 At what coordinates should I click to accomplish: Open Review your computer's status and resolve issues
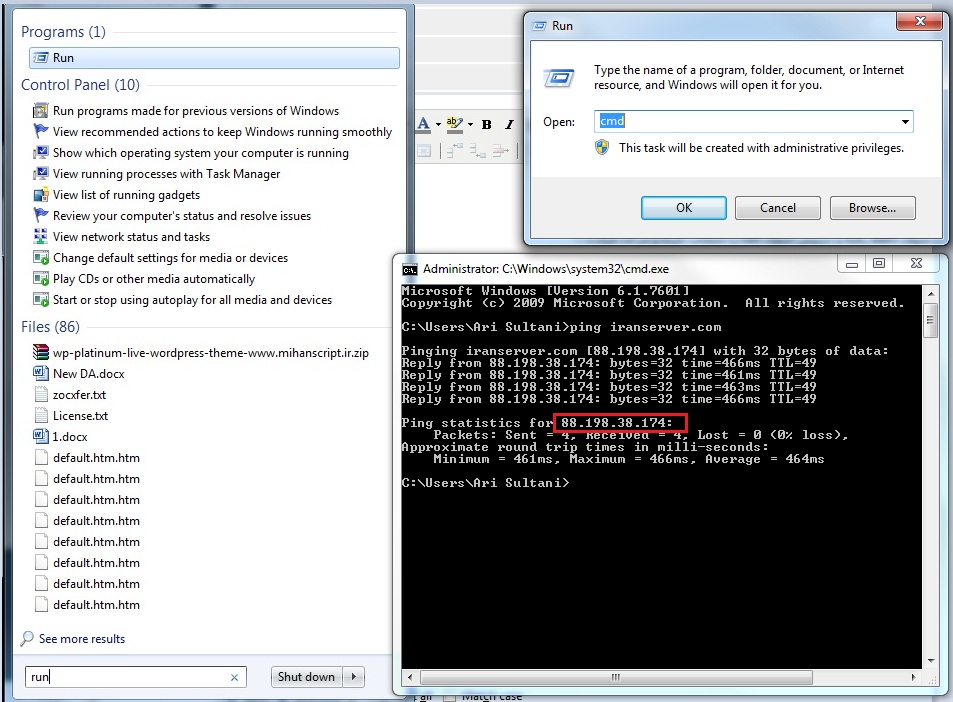172,216
